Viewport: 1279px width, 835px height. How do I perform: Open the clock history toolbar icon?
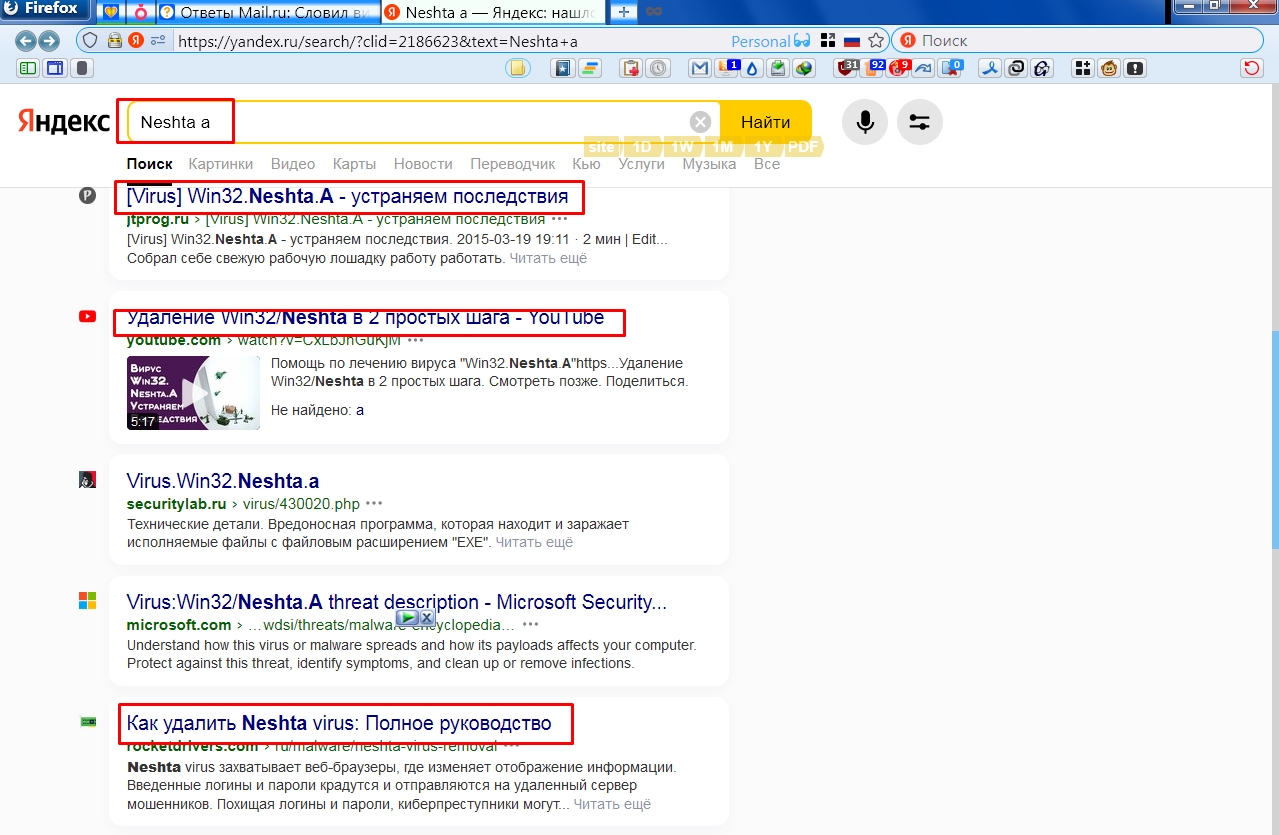[658, 68]
